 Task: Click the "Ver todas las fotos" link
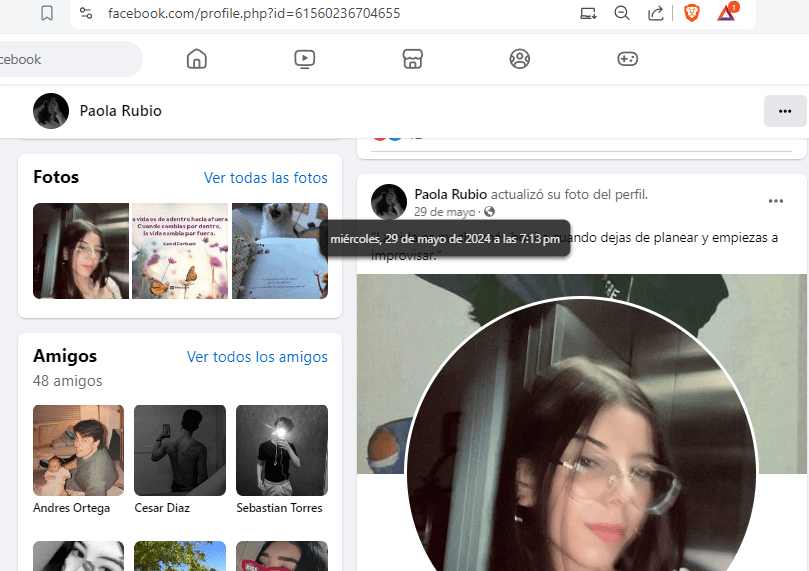265,178
